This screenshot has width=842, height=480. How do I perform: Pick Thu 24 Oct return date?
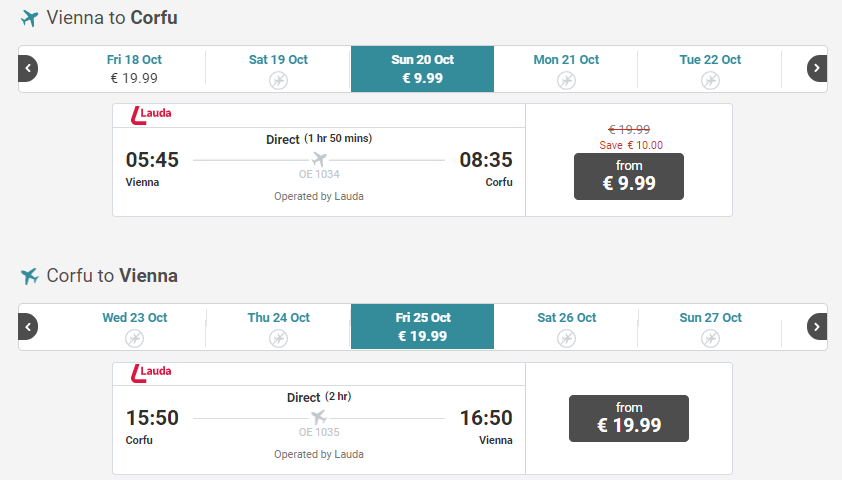point(278,327)
